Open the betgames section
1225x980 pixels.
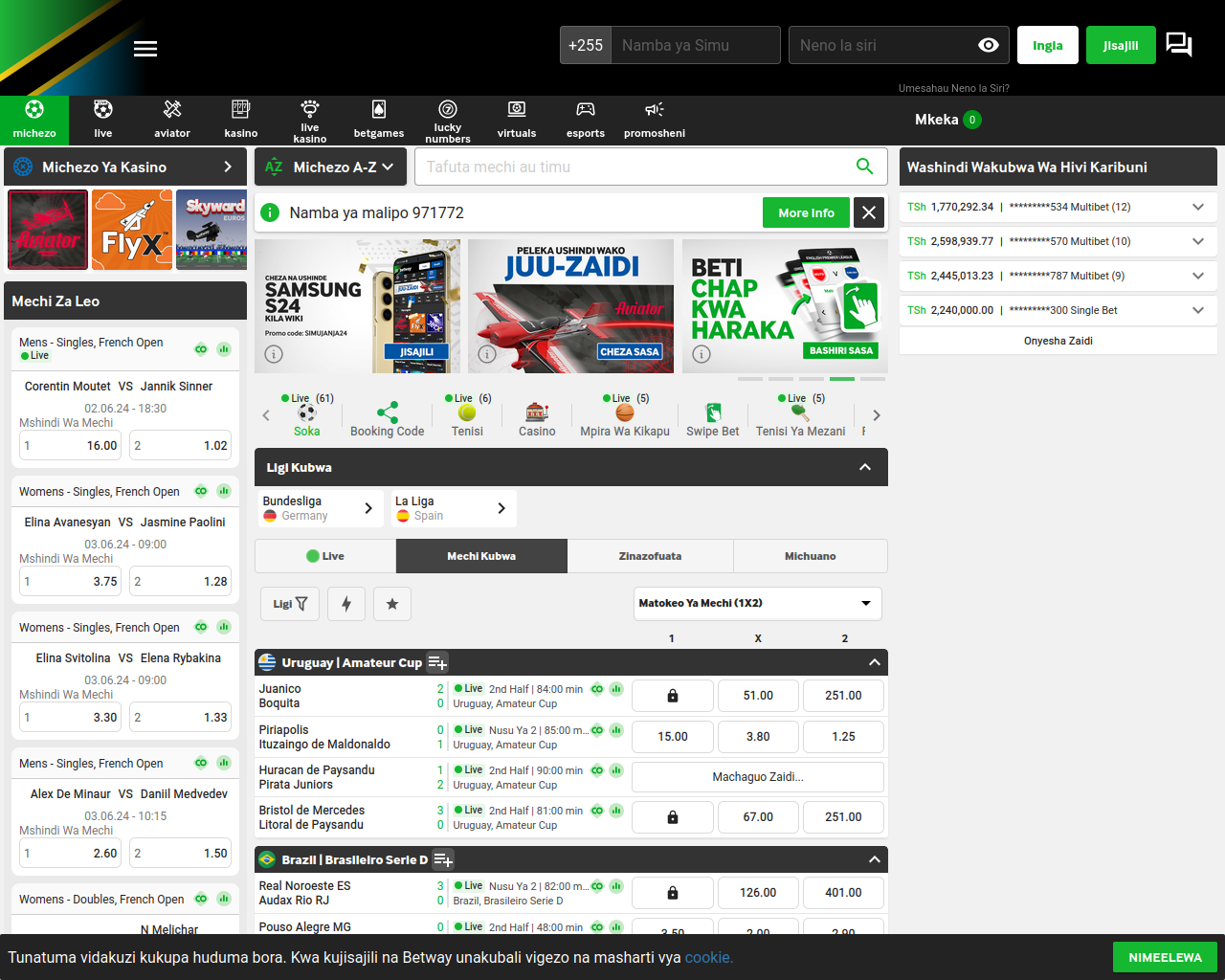(x=379, y=120)
